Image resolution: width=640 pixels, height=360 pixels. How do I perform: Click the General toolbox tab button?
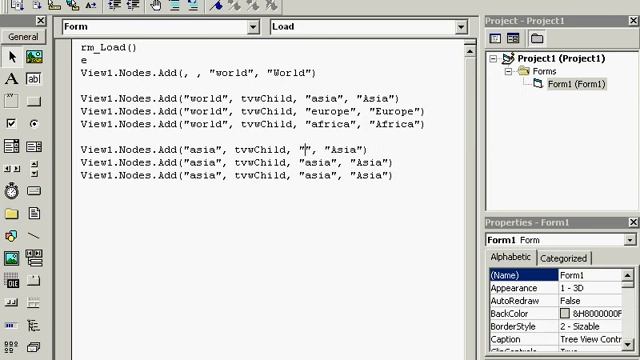click(23, 37)
